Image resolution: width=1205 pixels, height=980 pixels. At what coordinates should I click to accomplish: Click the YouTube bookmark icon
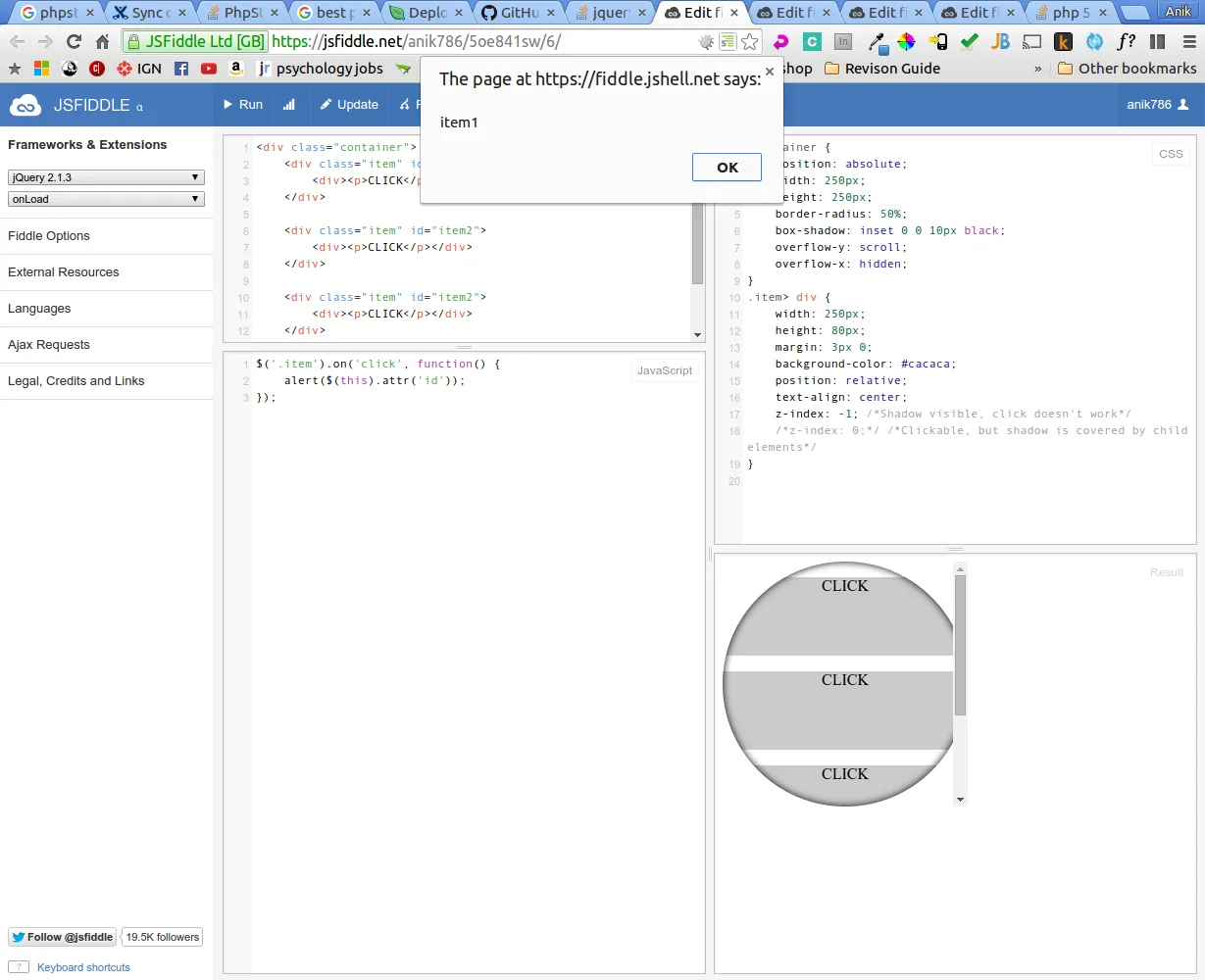209,69
